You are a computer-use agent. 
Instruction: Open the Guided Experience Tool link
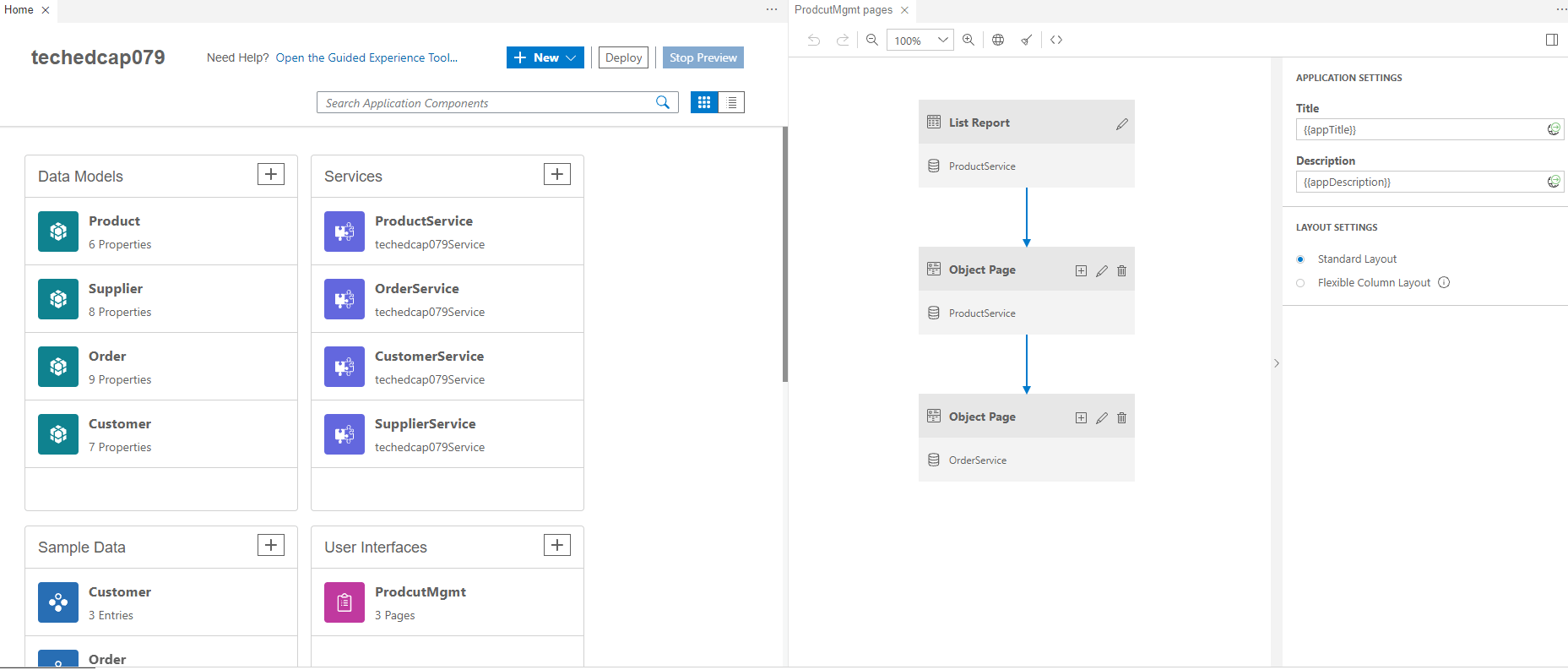coord(366,57)
